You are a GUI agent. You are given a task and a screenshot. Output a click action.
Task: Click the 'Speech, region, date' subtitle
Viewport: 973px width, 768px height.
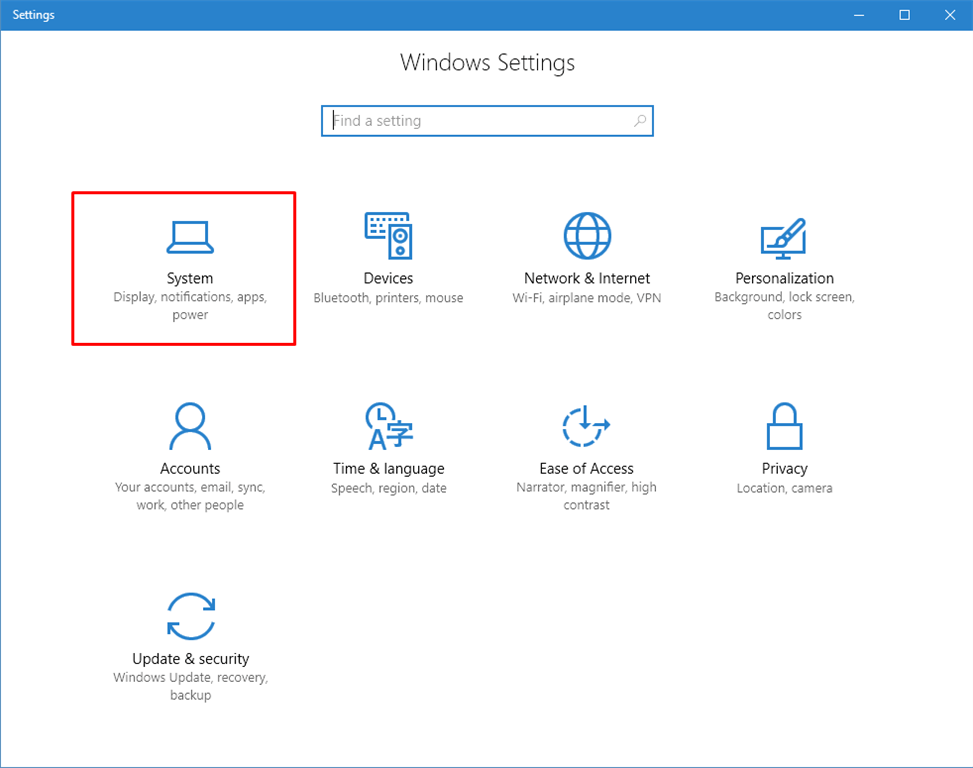(x=388, y=487)
